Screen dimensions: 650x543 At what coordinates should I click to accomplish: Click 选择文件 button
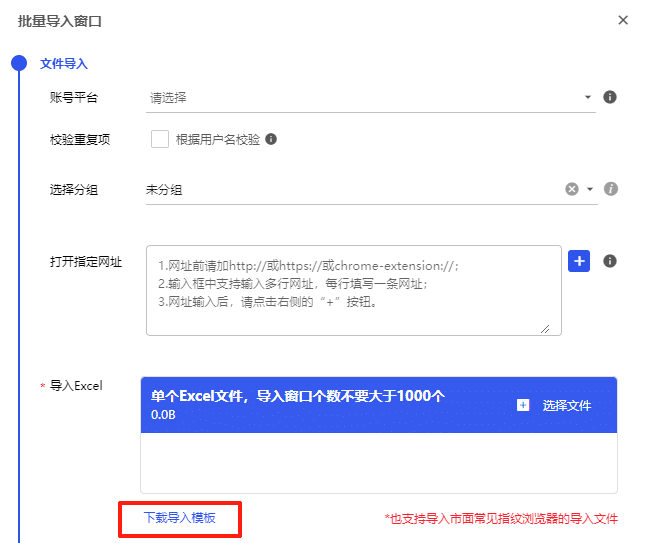coord(566,405)
